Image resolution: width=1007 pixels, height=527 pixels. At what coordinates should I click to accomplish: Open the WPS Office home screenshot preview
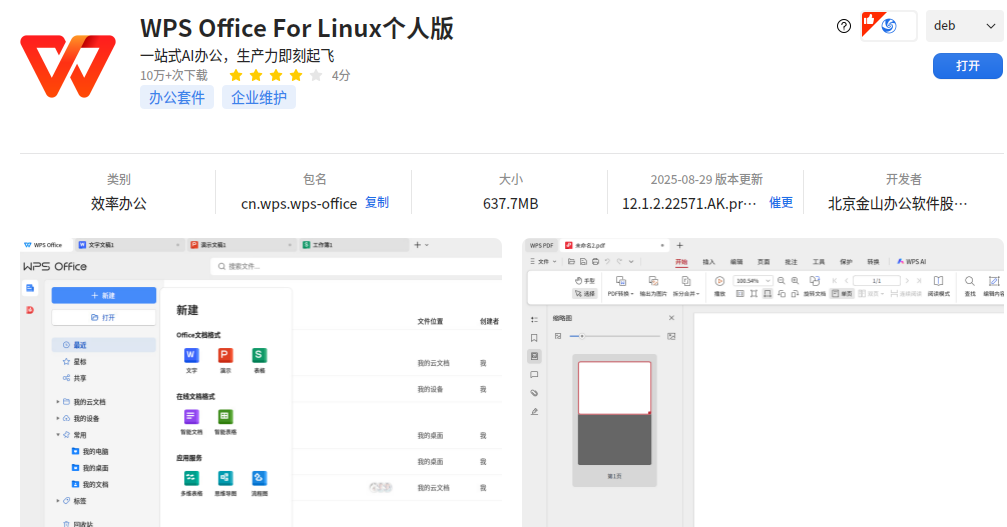[261, 383]
